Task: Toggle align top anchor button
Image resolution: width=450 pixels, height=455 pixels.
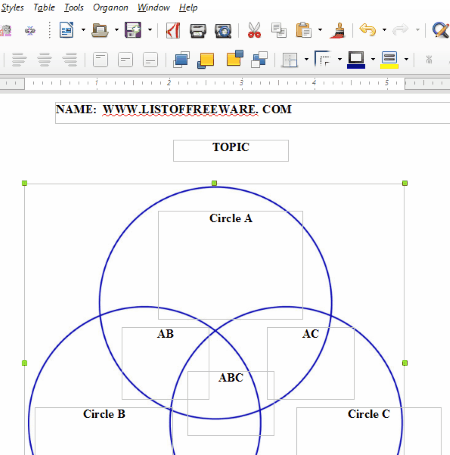Action: pyautogui.click(x=100, y=60)
